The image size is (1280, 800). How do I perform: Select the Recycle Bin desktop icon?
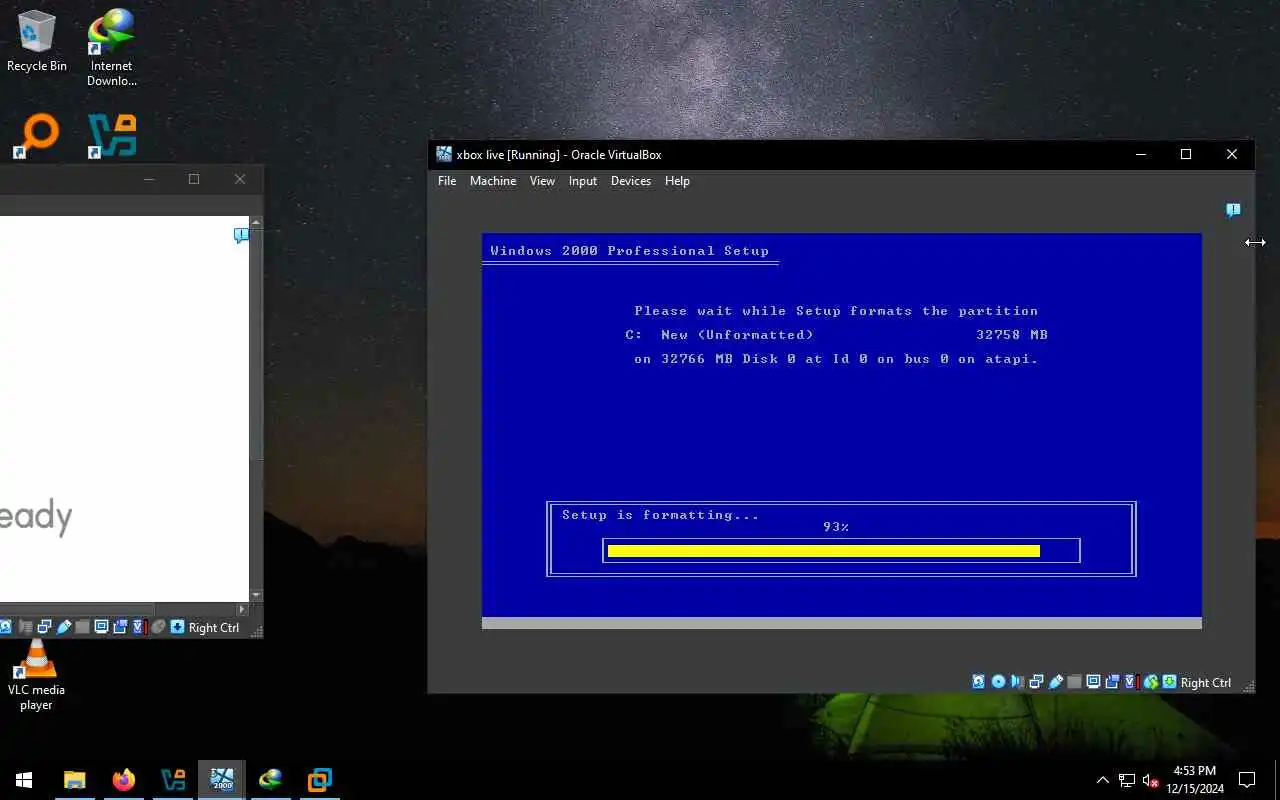(37, 42)
